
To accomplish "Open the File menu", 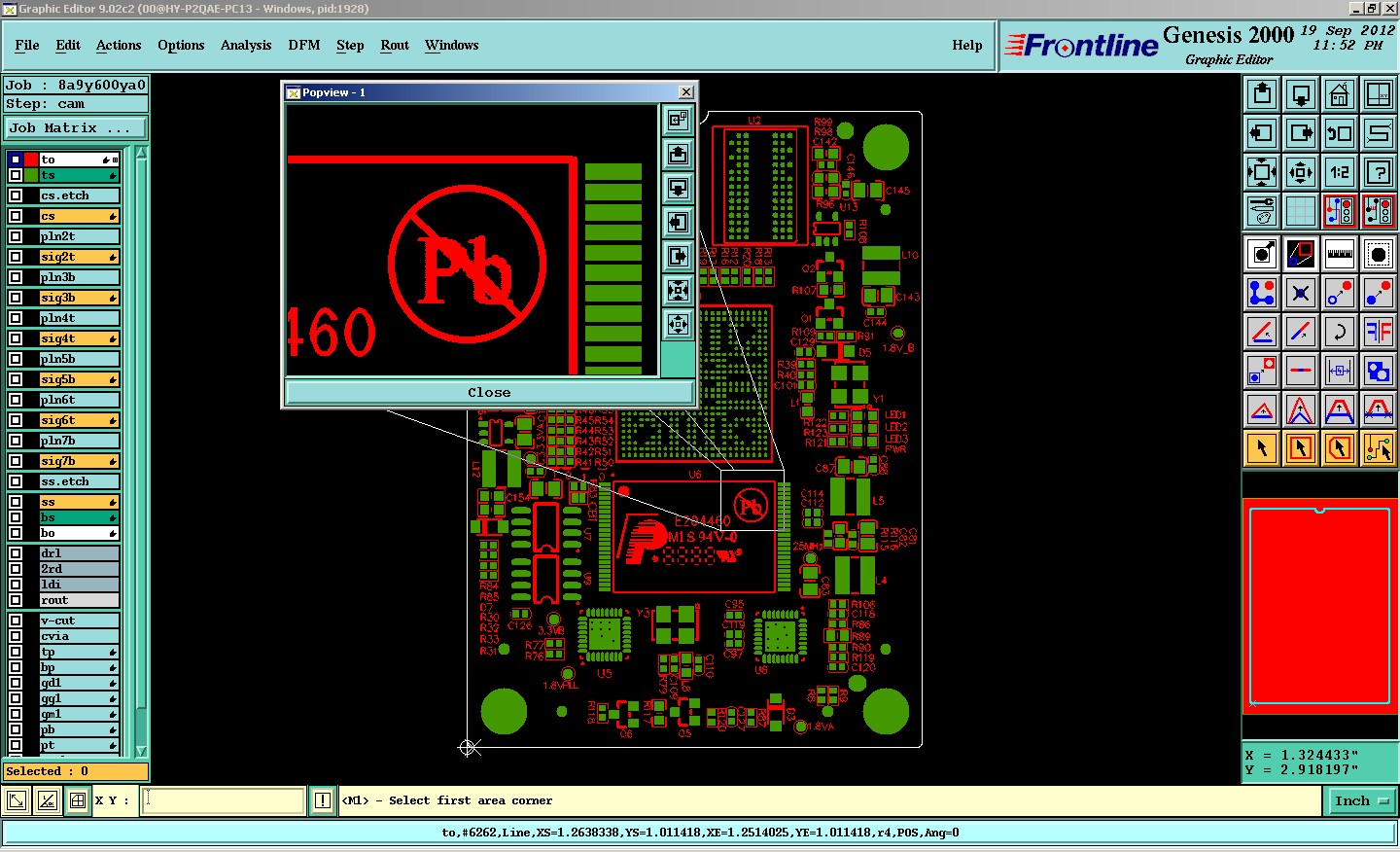I will (x=27, y=45).
